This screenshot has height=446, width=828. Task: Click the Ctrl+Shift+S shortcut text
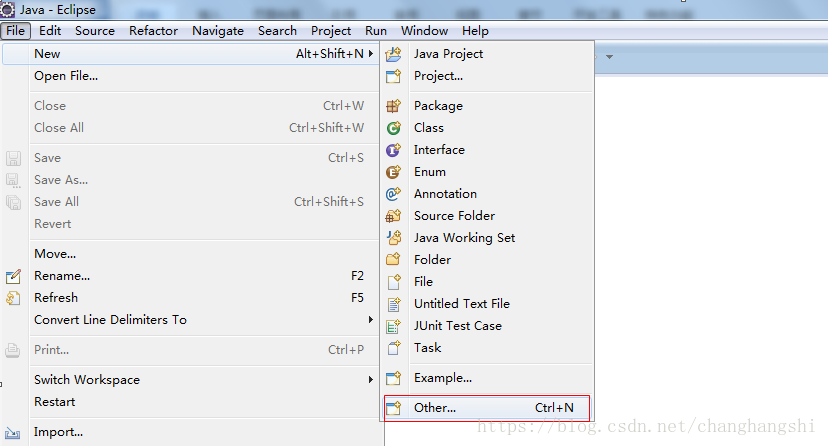click(328, 202)
